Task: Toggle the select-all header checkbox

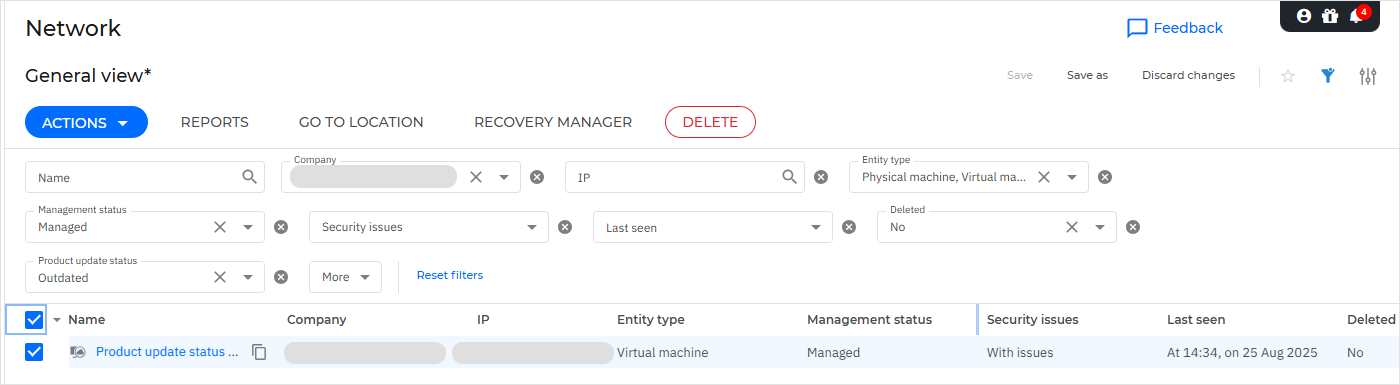Action: [34, 320]
